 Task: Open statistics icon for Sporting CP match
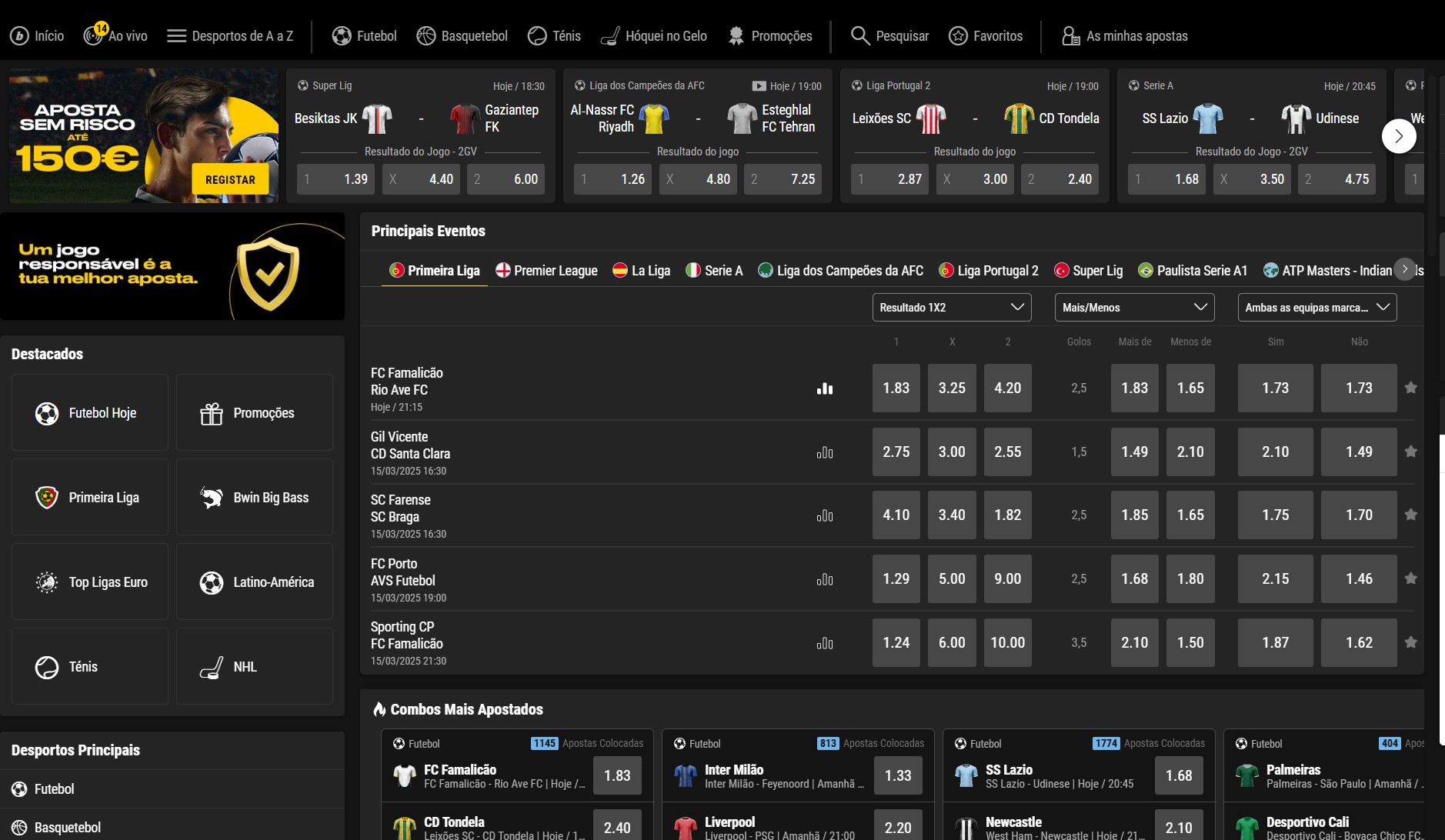point(825,643)
